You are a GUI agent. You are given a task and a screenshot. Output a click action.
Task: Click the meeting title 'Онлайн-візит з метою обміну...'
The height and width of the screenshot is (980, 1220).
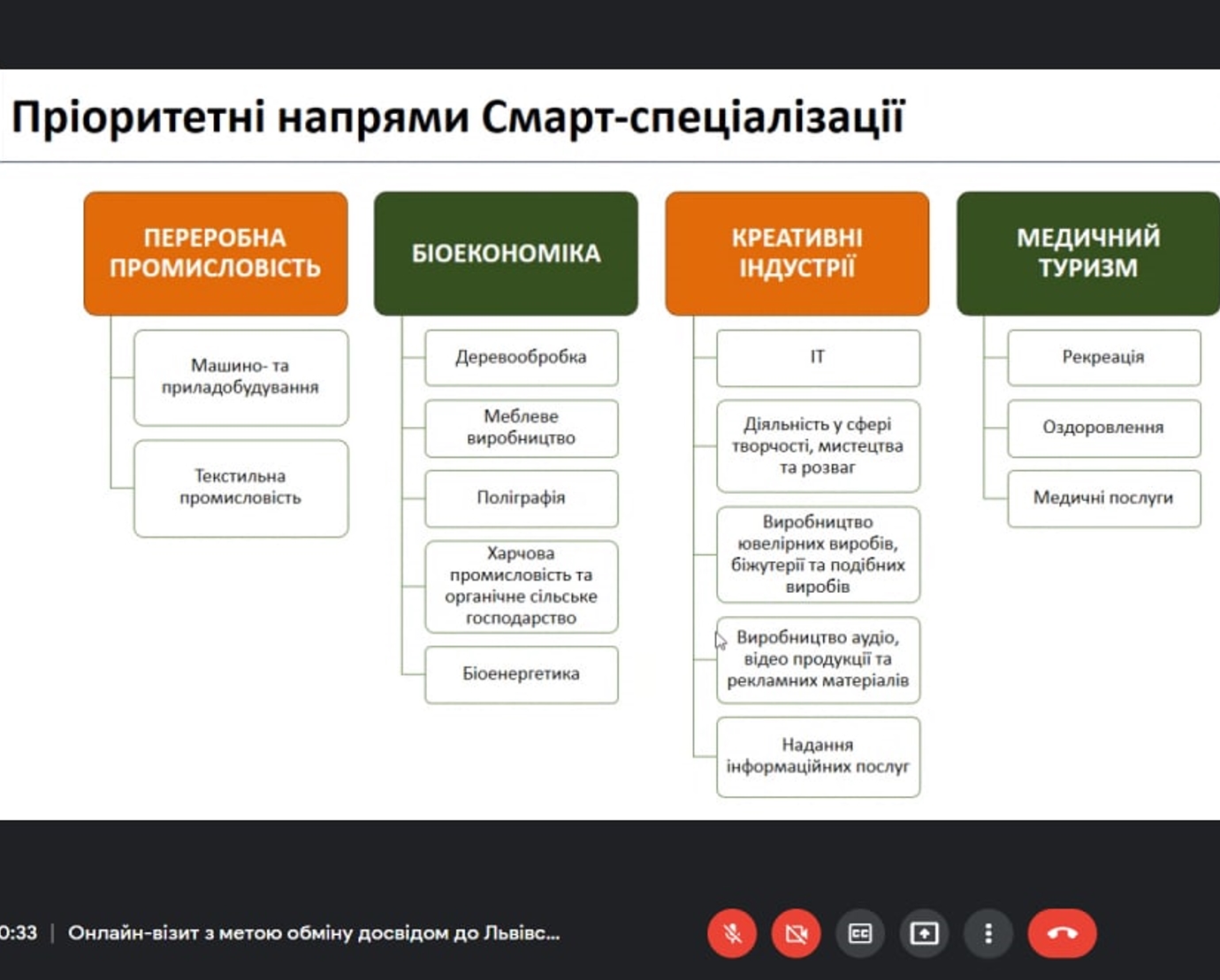pos(314,932)
